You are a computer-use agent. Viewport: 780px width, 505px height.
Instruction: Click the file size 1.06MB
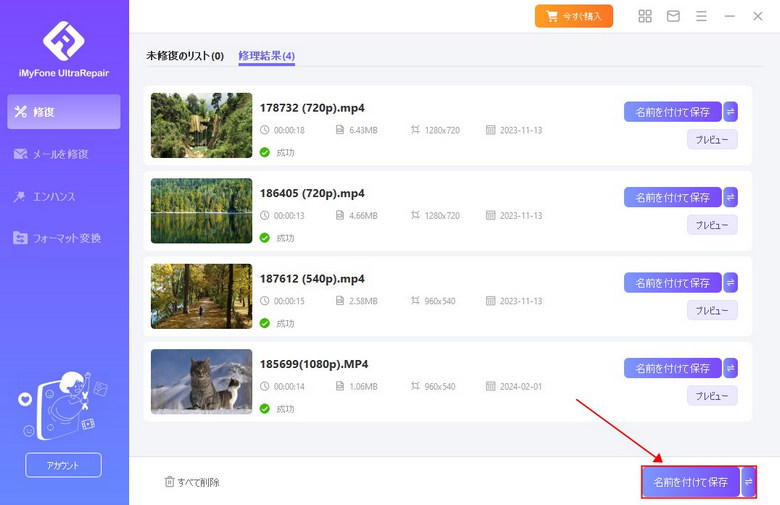click(x=363, y=387)
